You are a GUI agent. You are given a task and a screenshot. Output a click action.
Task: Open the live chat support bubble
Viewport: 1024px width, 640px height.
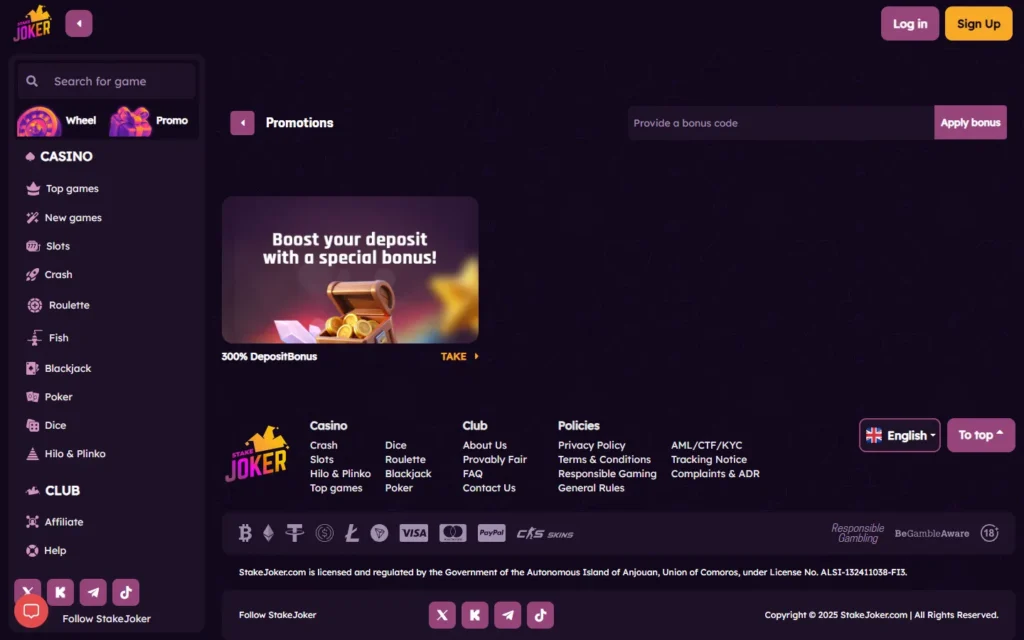(x=31, y=611)
